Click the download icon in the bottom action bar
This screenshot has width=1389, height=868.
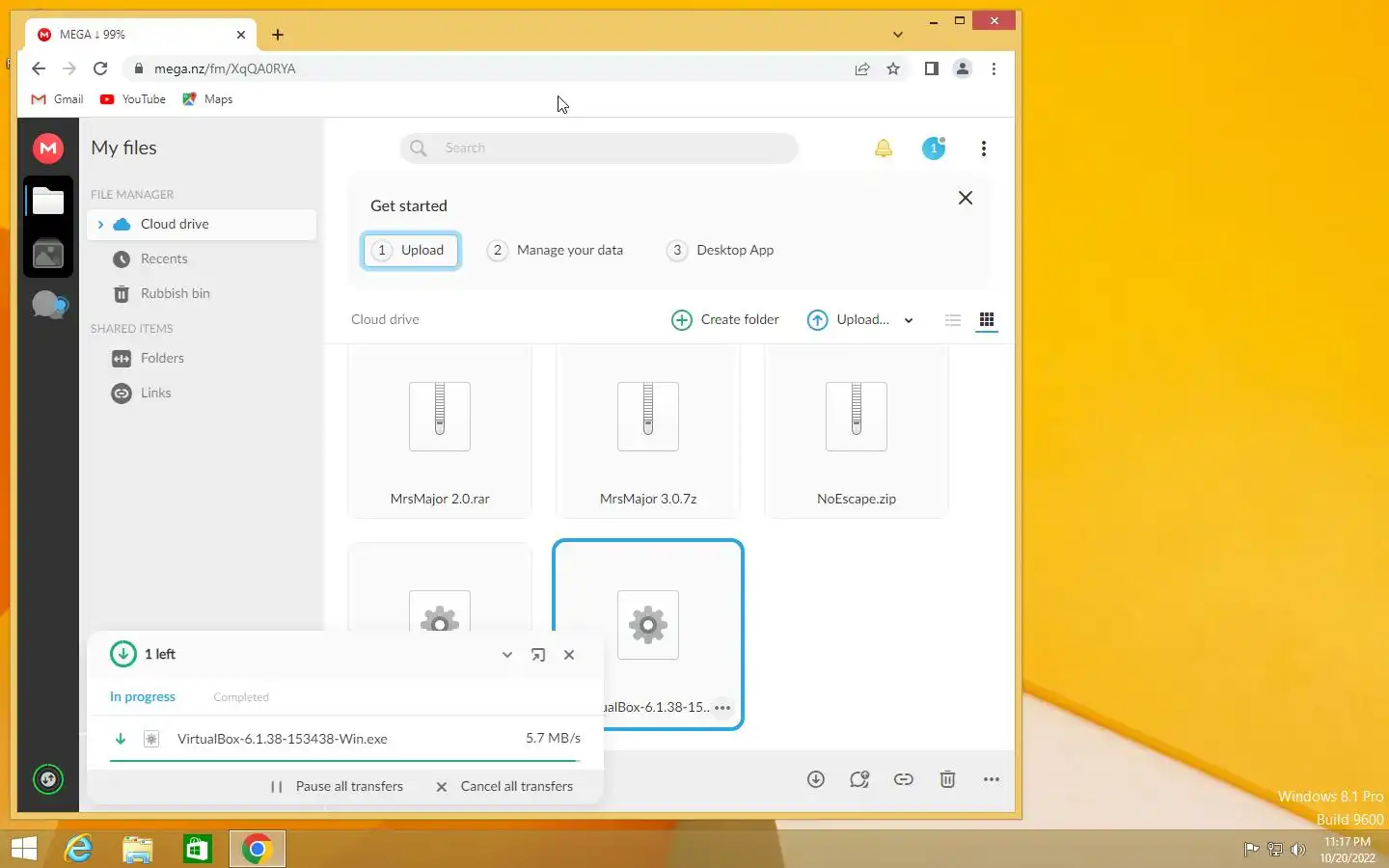pos(816,779)
